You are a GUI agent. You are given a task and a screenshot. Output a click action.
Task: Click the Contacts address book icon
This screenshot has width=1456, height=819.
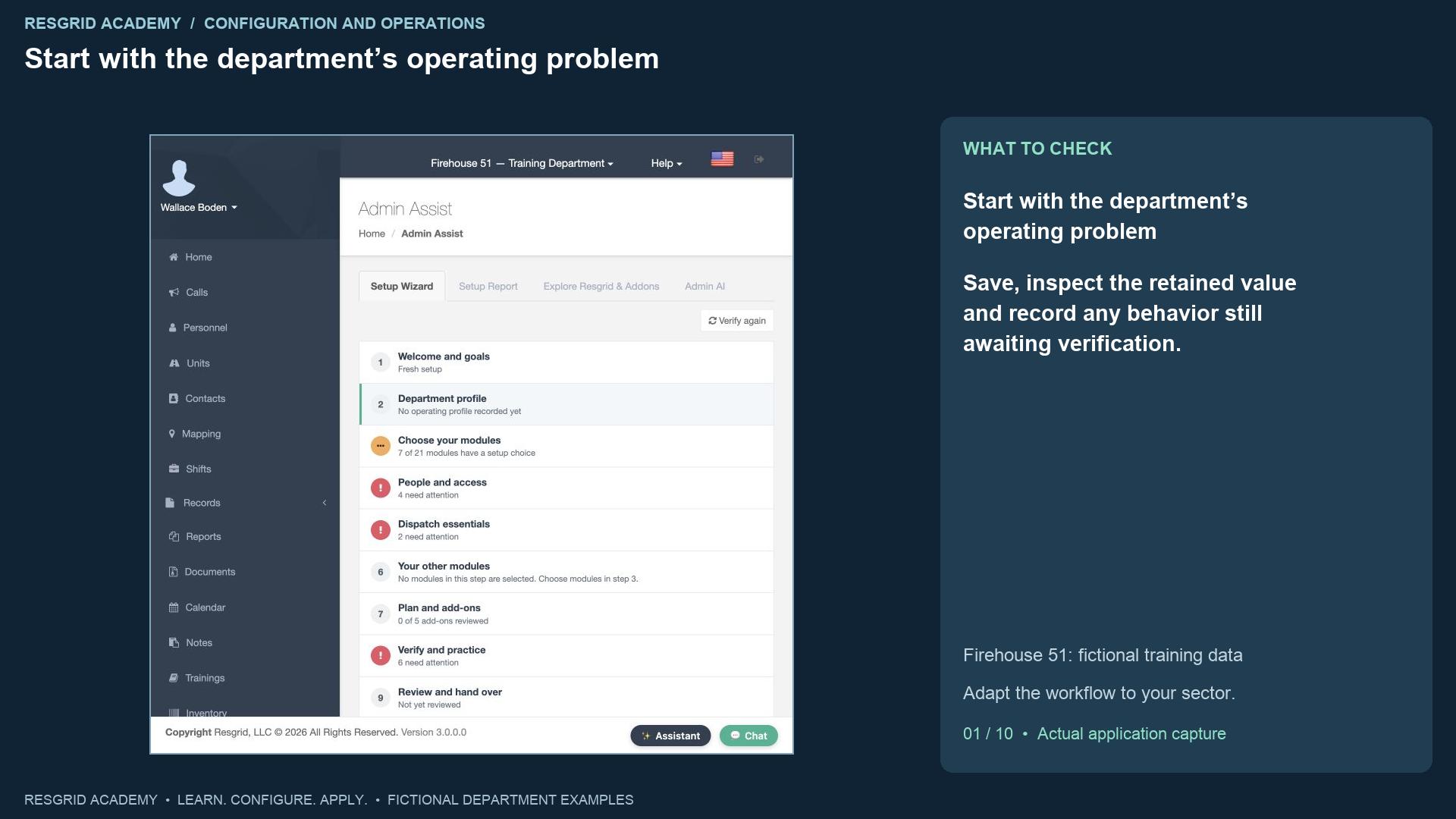(174, 398)
